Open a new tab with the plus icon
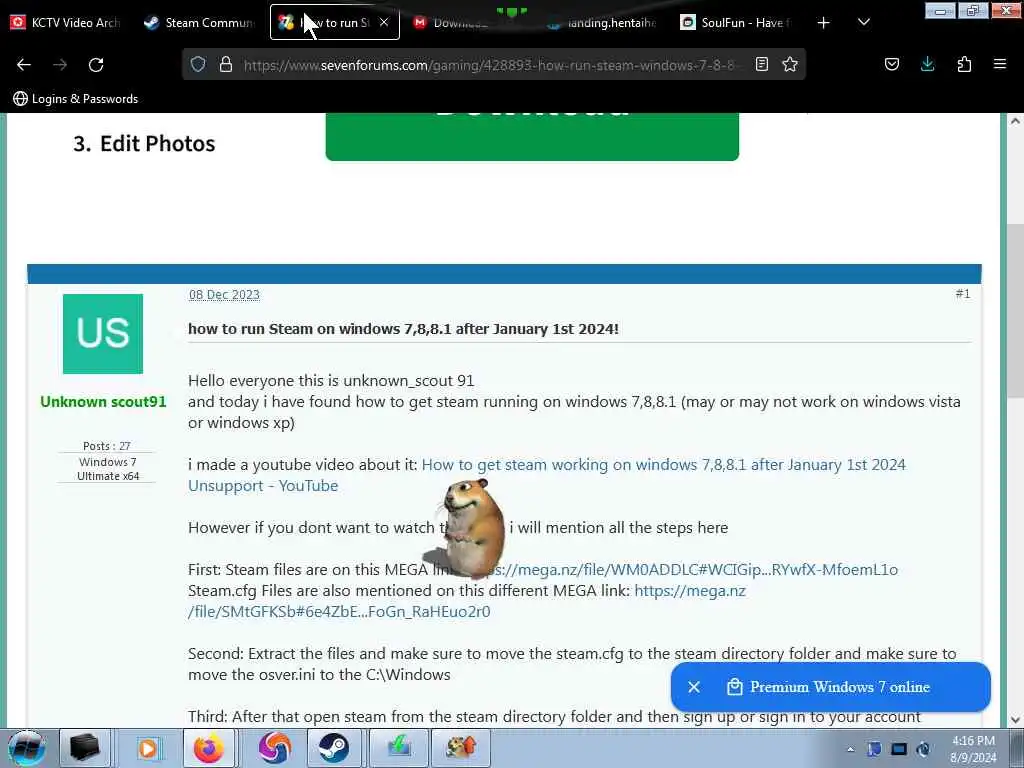This screenshot has width=1024, height=768. (824, 23)
